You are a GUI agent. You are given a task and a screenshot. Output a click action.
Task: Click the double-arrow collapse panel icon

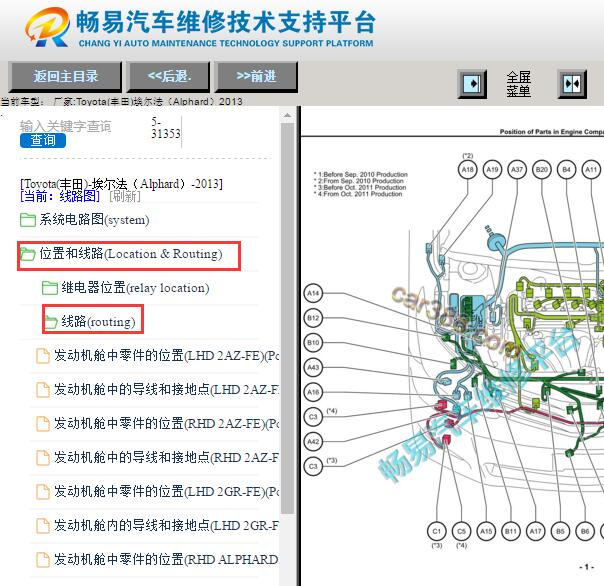pos(572,84)
